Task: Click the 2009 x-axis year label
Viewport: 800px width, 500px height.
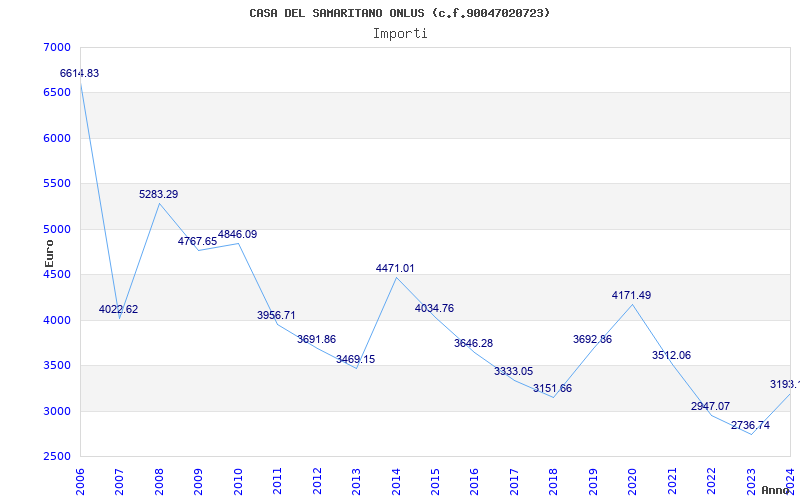Action: 198,481
